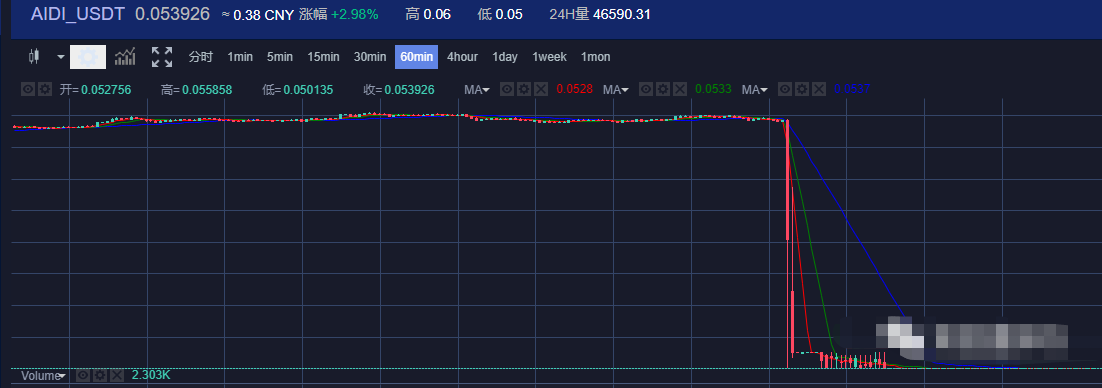Click the 高= 0.055858 high value
The image size is (1102, 388).
(x=196, y=89)
